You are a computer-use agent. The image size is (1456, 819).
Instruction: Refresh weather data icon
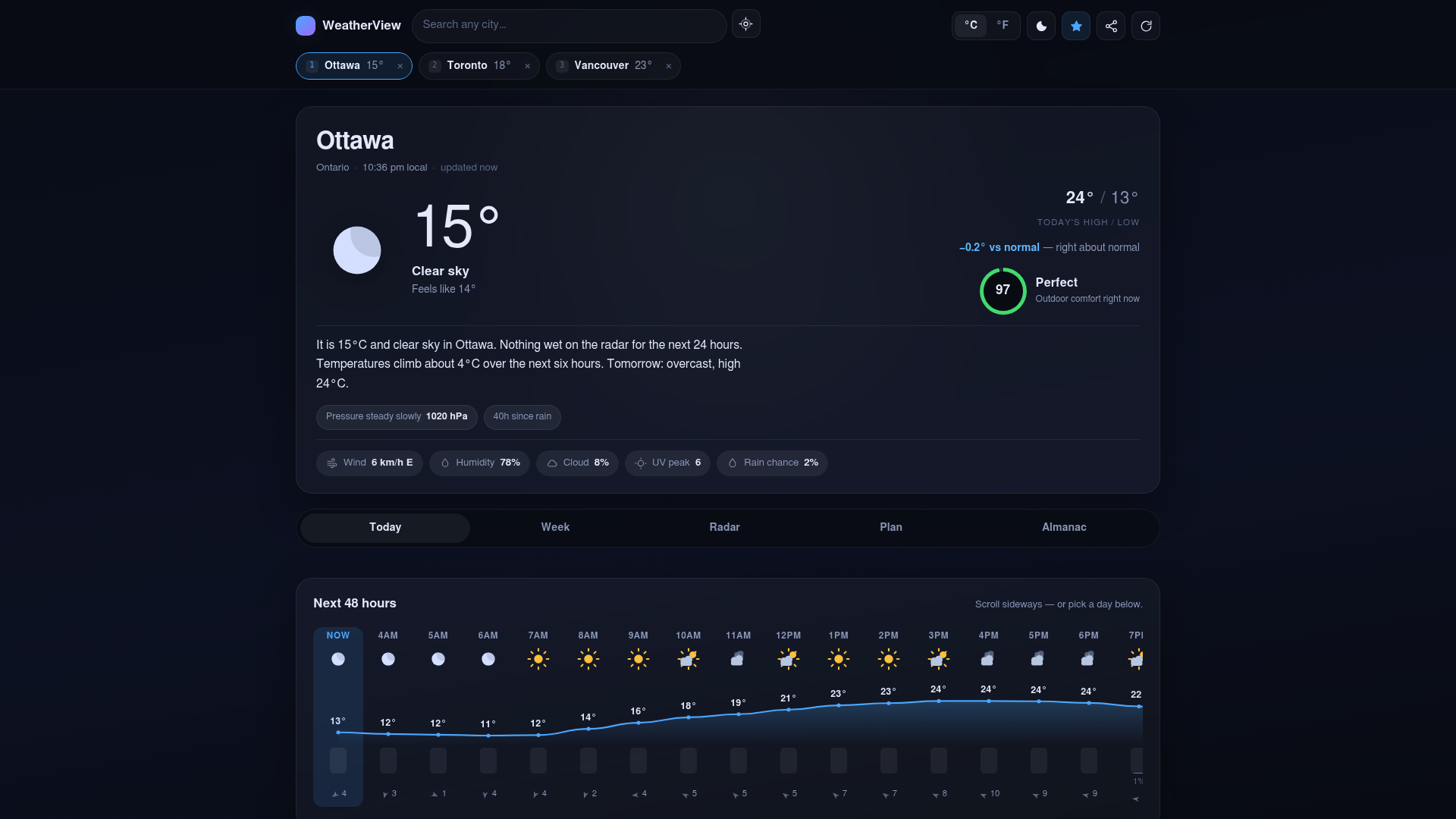click(1146, 26)
